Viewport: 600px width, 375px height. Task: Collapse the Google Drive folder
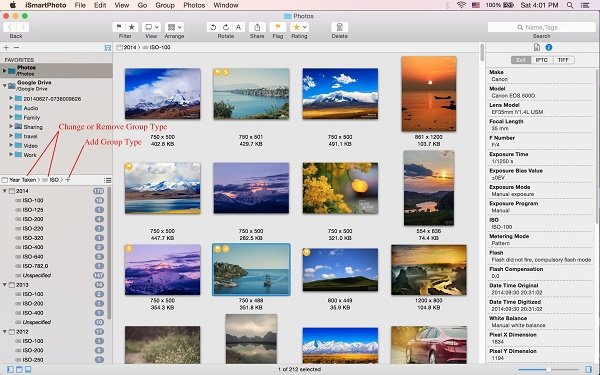coord(5,85)
